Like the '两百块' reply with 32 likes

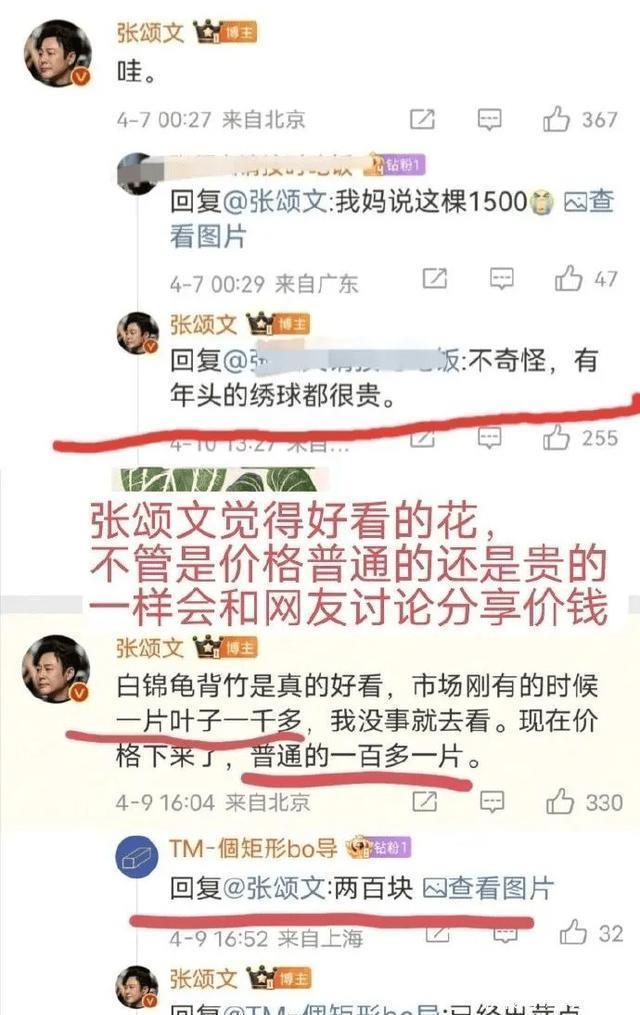[x=573, y=933]
